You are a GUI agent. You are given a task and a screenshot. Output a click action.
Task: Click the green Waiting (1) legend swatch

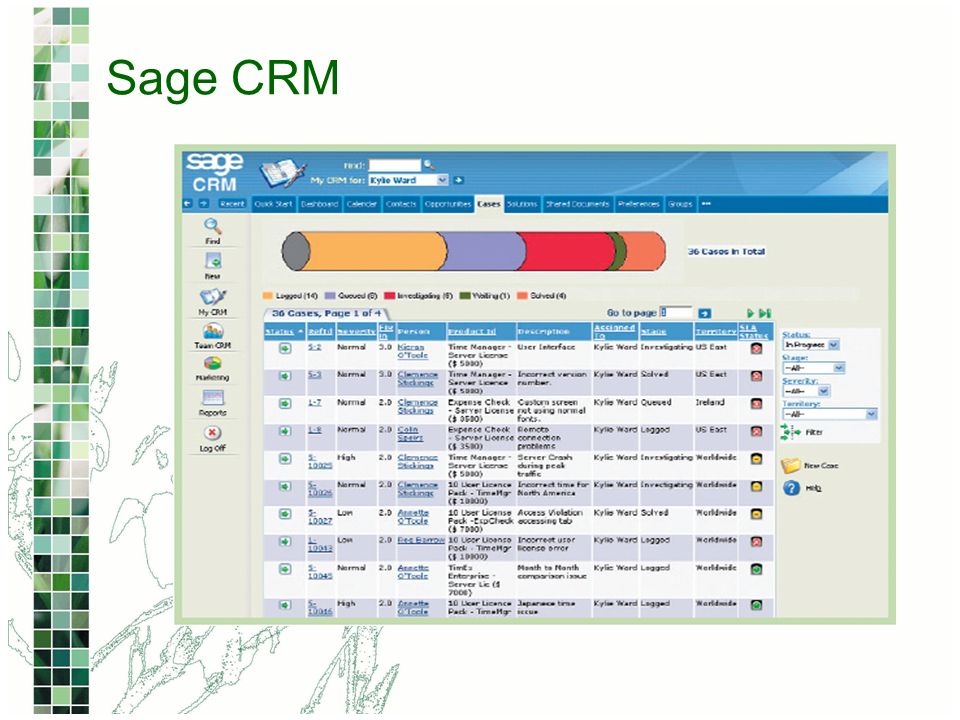(465, 296)
